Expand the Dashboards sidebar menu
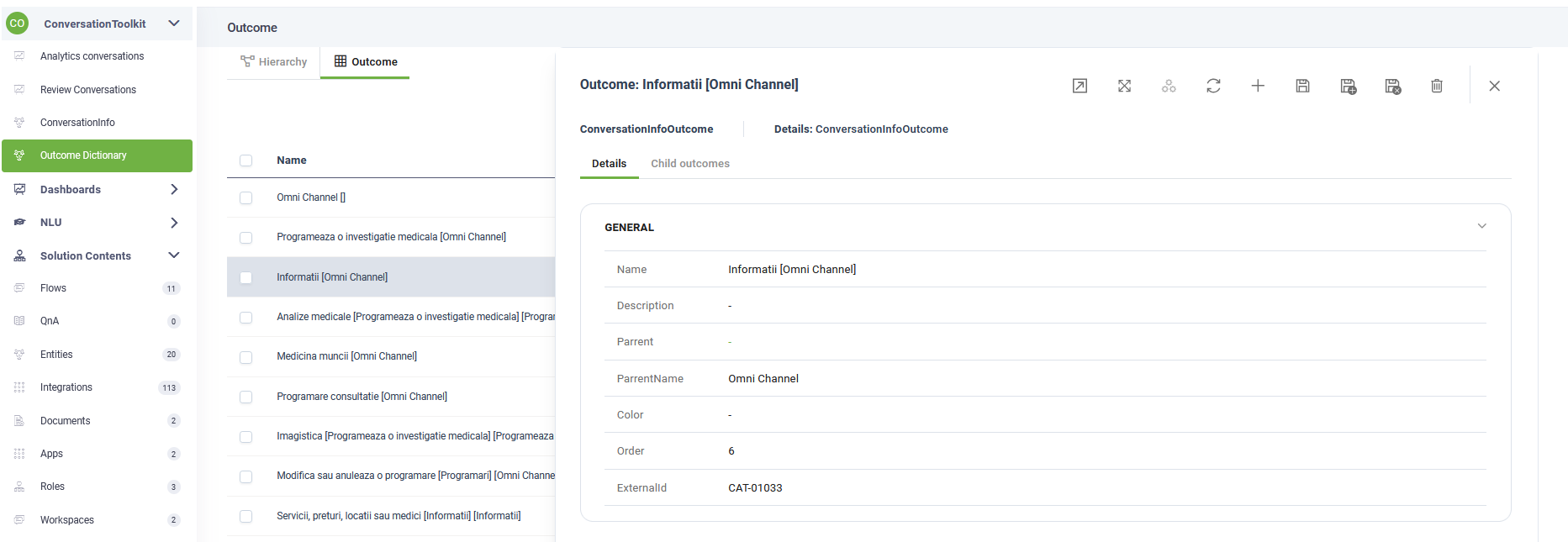 point(174,190)
